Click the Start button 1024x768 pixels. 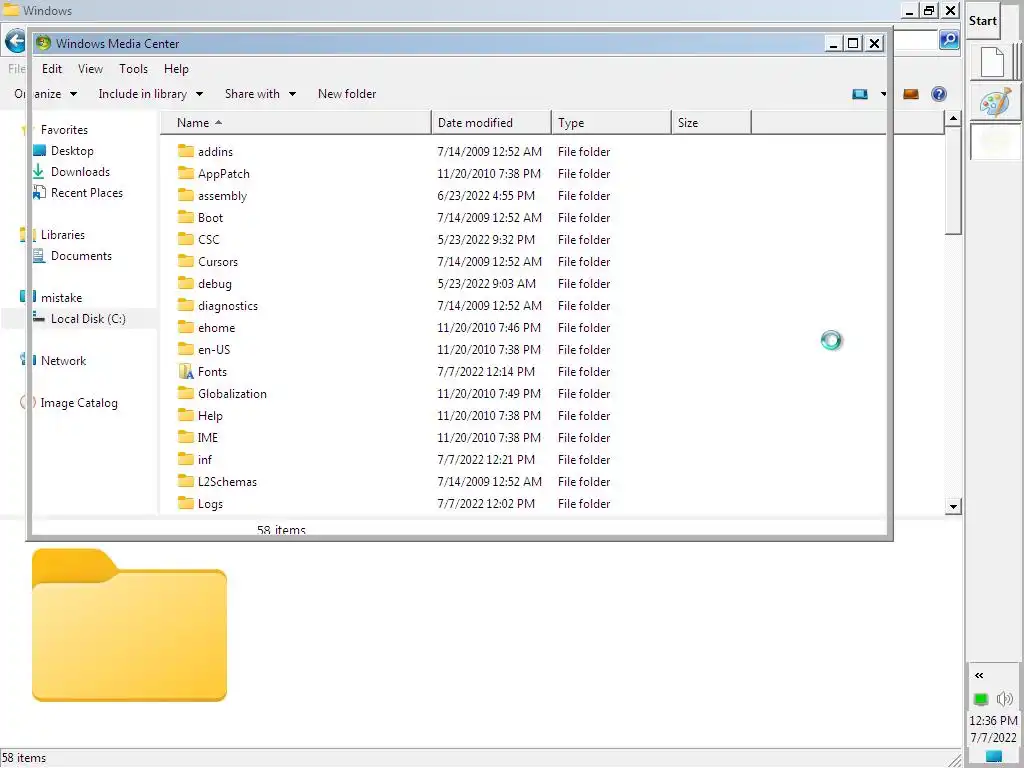982,21
